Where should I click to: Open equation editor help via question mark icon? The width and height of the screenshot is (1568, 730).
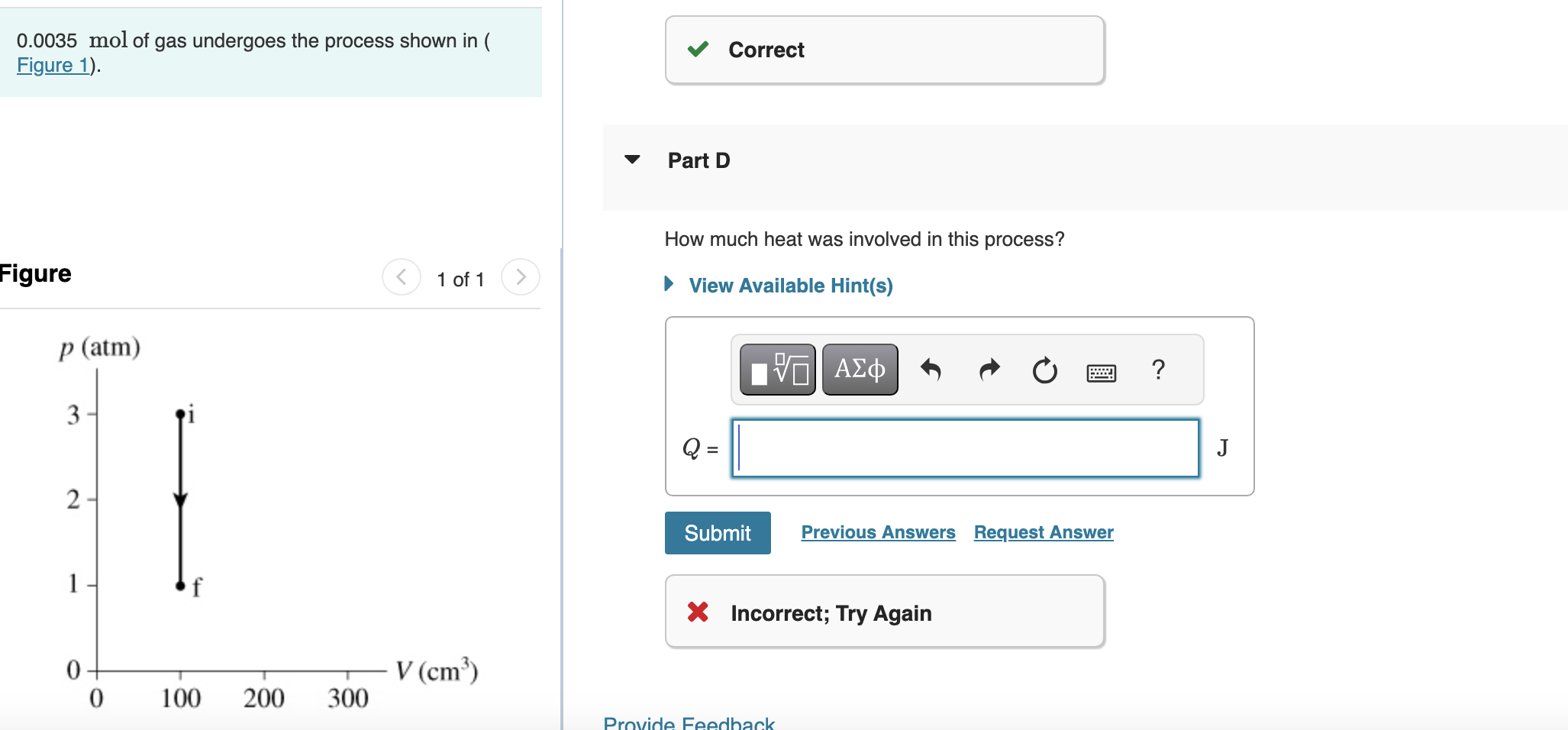point(1158,370)
